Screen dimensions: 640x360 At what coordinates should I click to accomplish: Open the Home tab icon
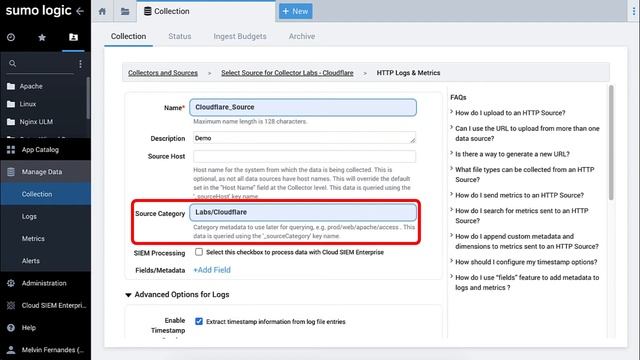pyautogui.click(x=102, y=11)
